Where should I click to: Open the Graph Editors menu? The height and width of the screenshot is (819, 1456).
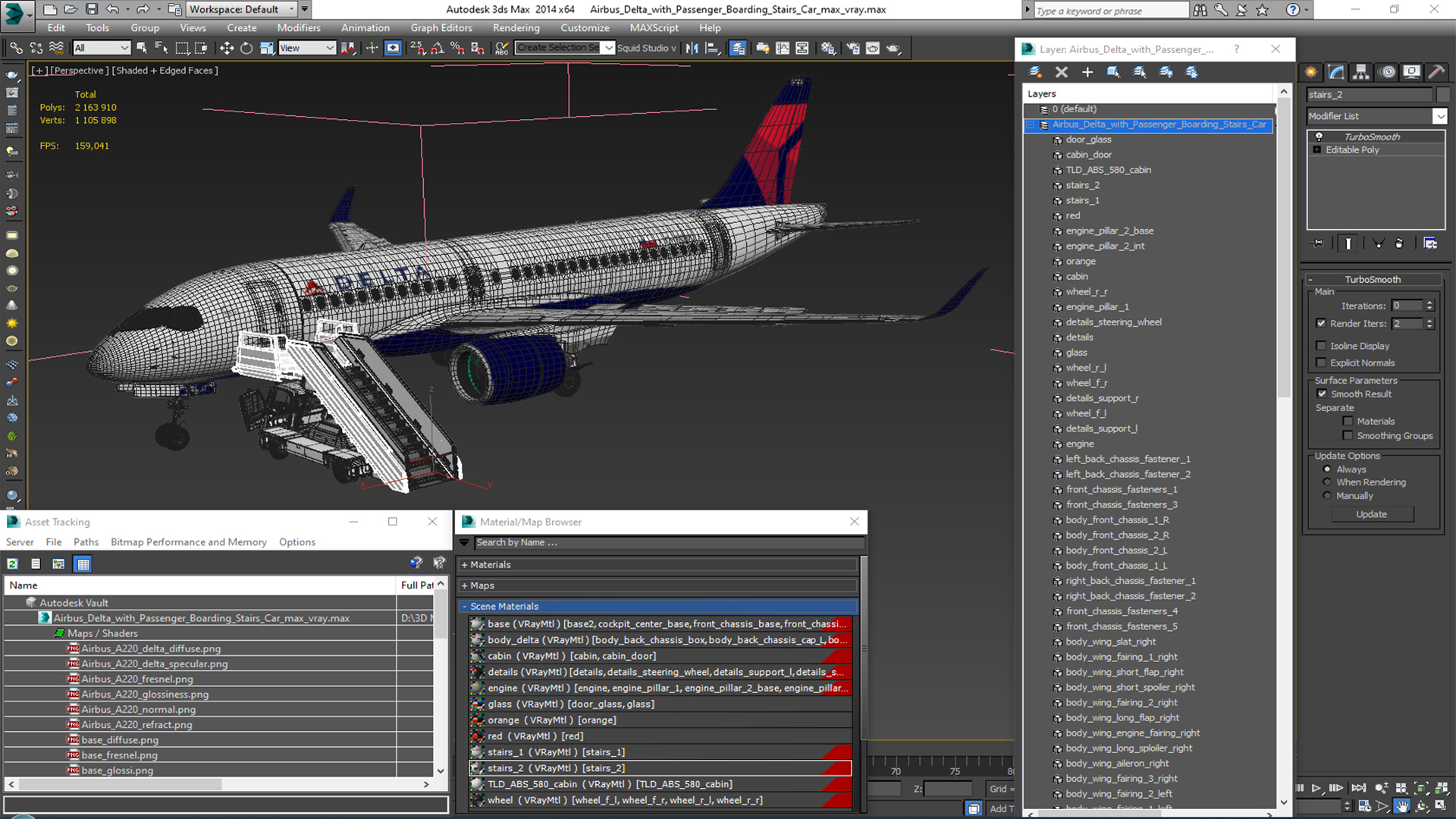click(441, 28)
